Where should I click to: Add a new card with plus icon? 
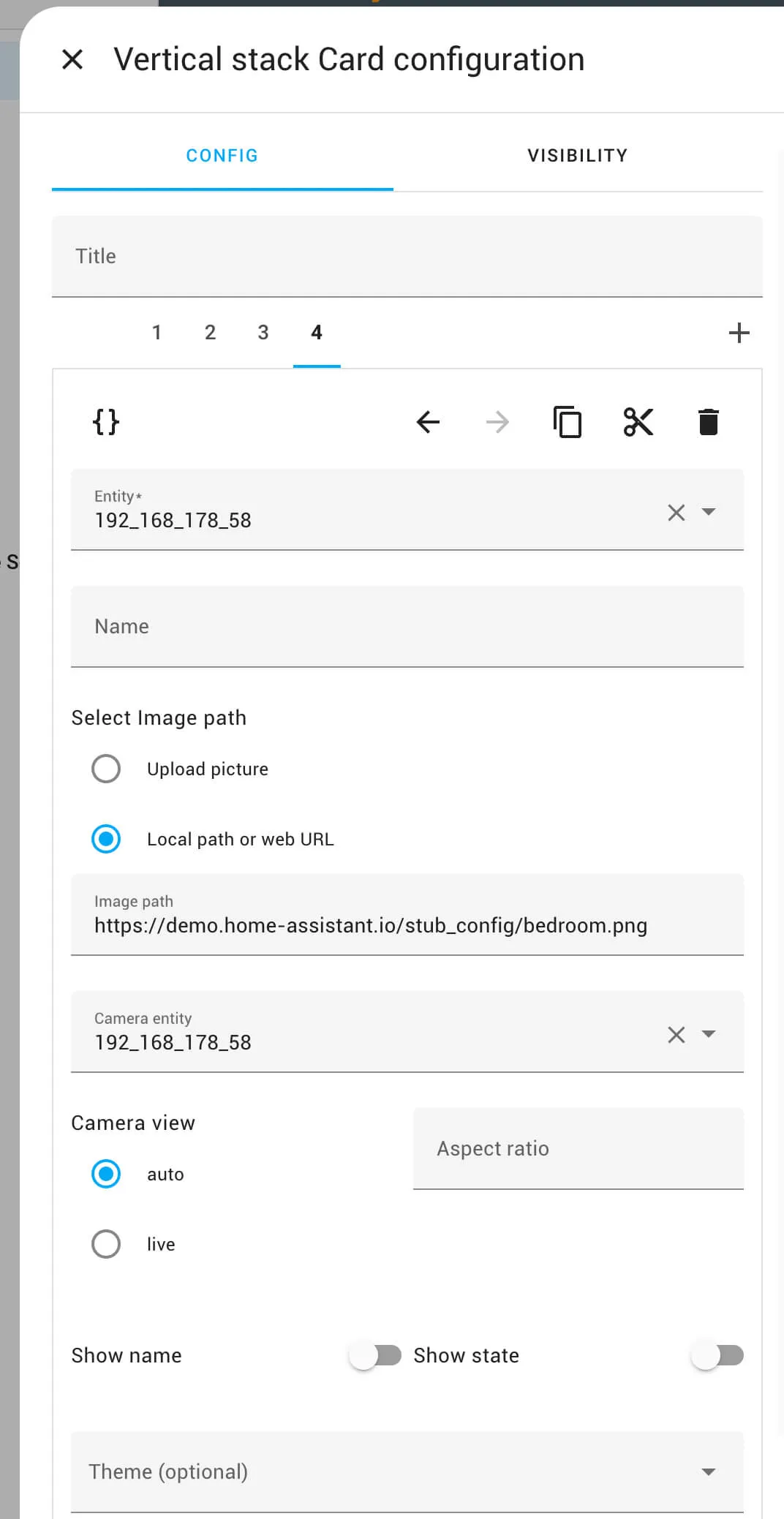pyautogui.click(x=739, y=333)
